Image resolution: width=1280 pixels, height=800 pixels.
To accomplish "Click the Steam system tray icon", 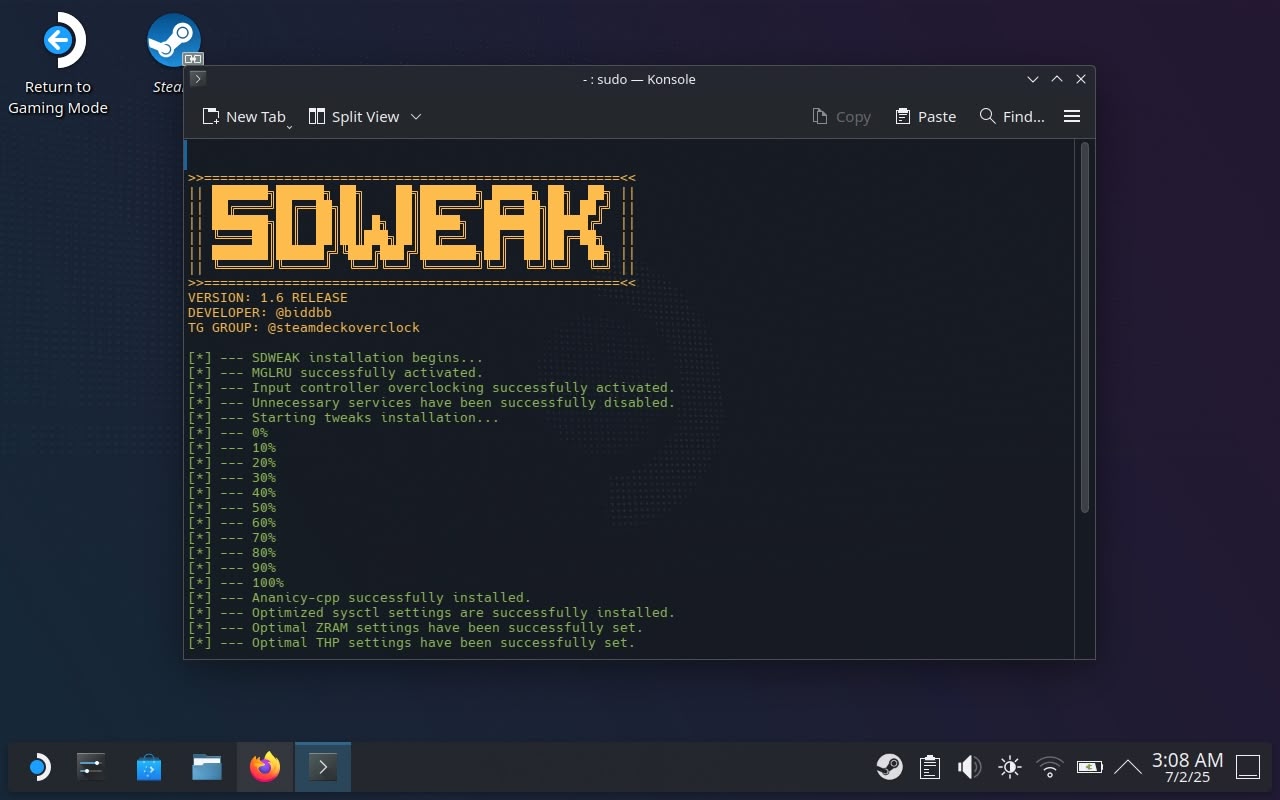I will [x=889, y=767].
